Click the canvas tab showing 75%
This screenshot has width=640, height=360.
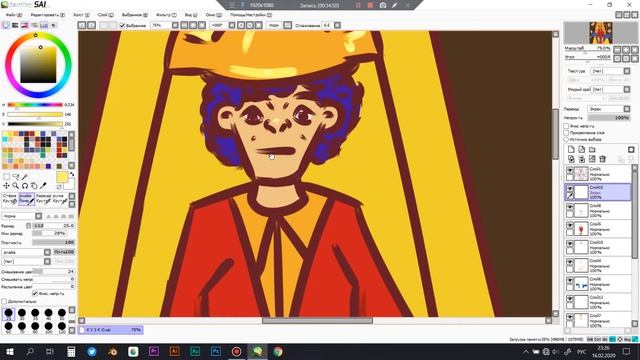111,329
